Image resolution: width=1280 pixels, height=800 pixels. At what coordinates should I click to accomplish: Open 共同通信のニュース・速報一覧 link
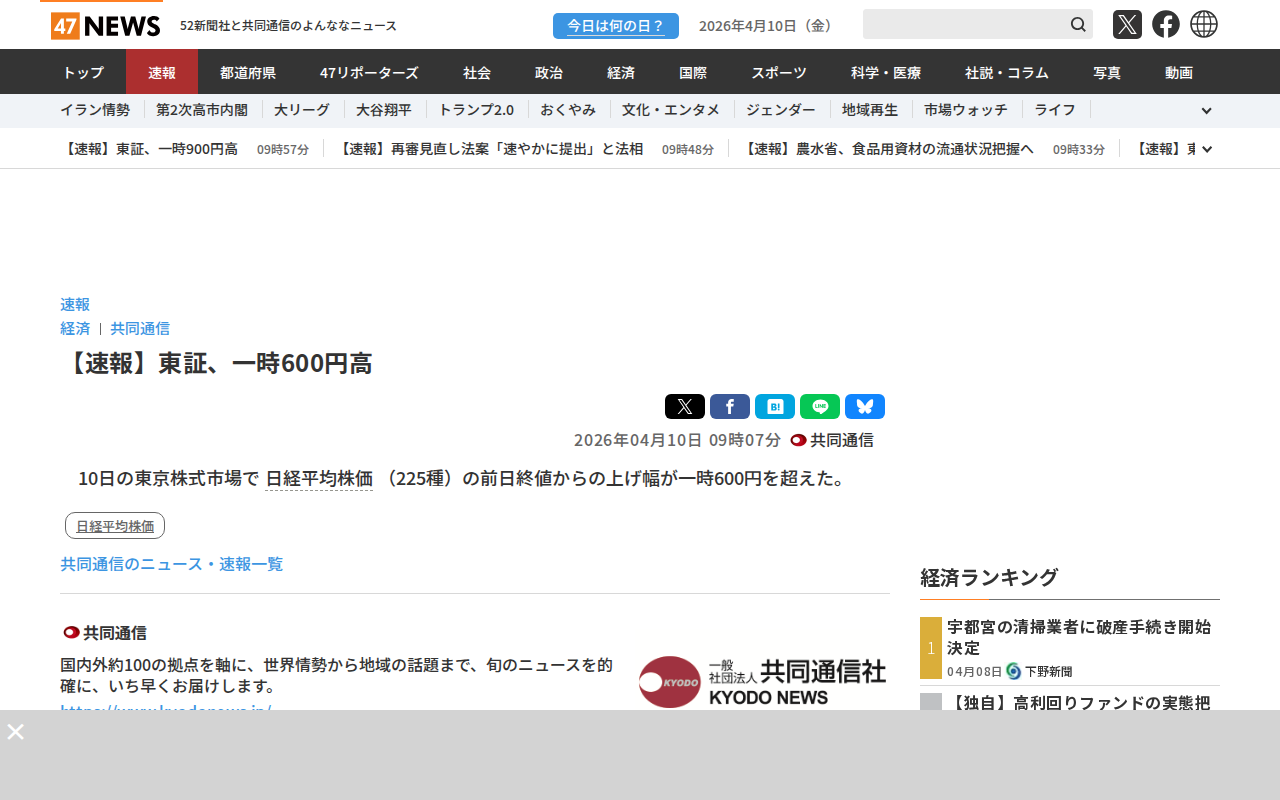point(172,564)
